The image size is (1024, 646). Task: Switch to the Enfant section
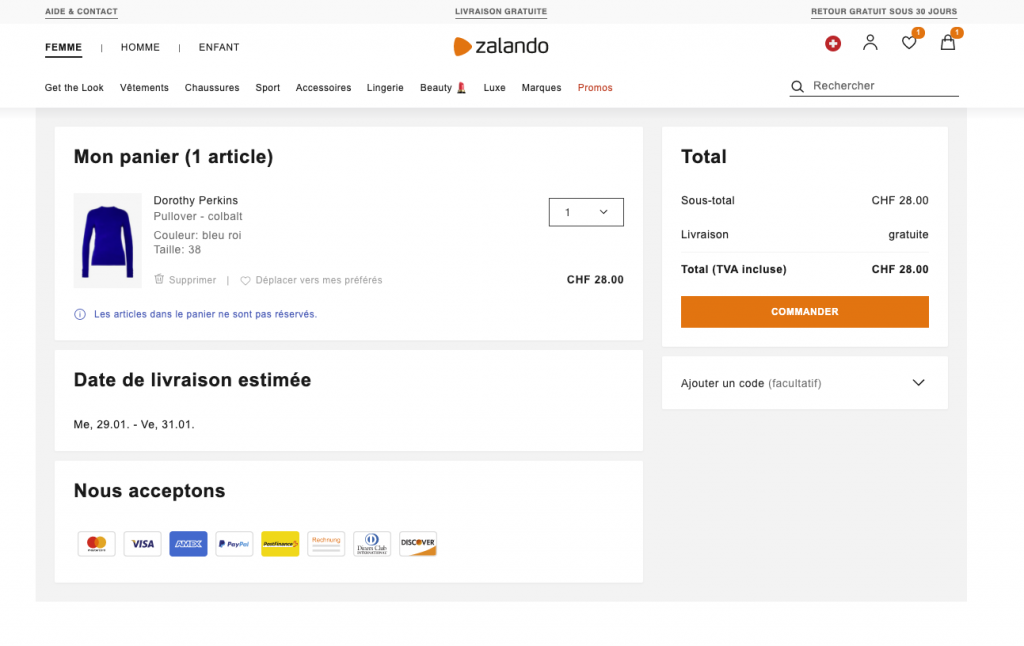point(219,47)
